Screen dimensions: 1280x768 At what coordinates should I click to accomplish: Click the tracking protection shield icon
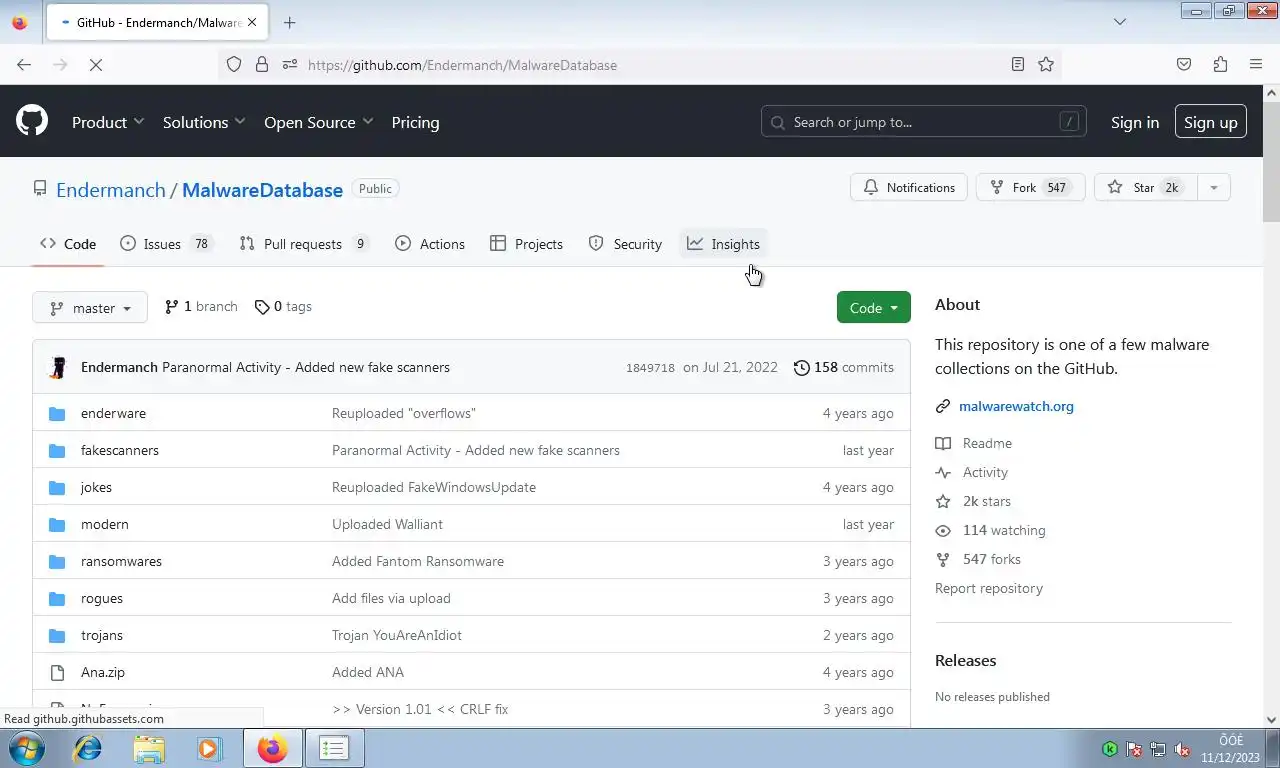tap(234, 64)
